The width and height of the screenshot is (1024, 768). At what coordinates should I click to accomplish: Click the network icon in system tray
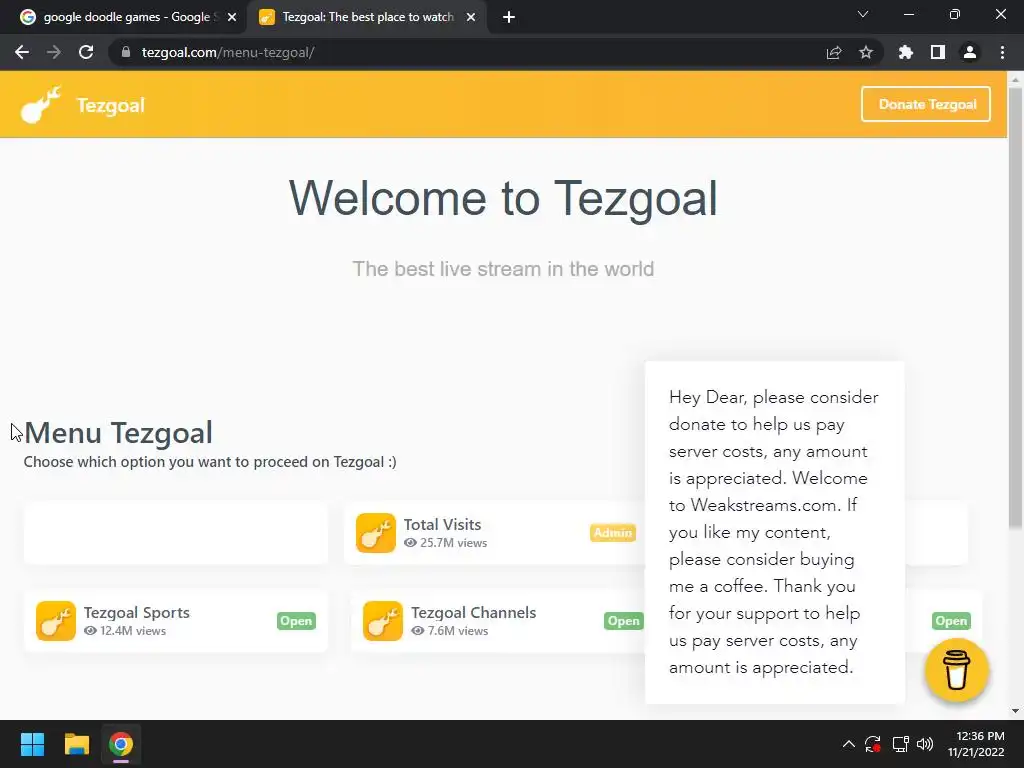(x=901, y=744)
